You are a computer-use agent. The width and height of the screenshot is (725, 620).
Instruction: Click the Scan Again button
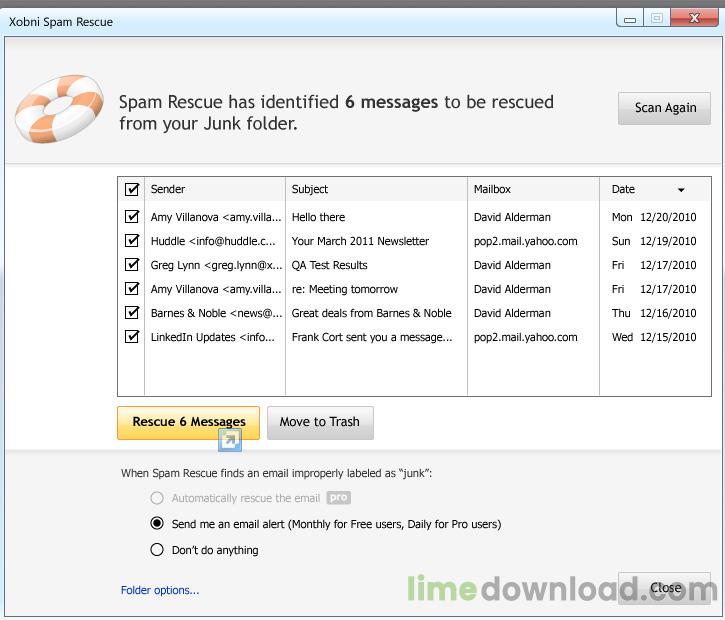tap(664, 108)
